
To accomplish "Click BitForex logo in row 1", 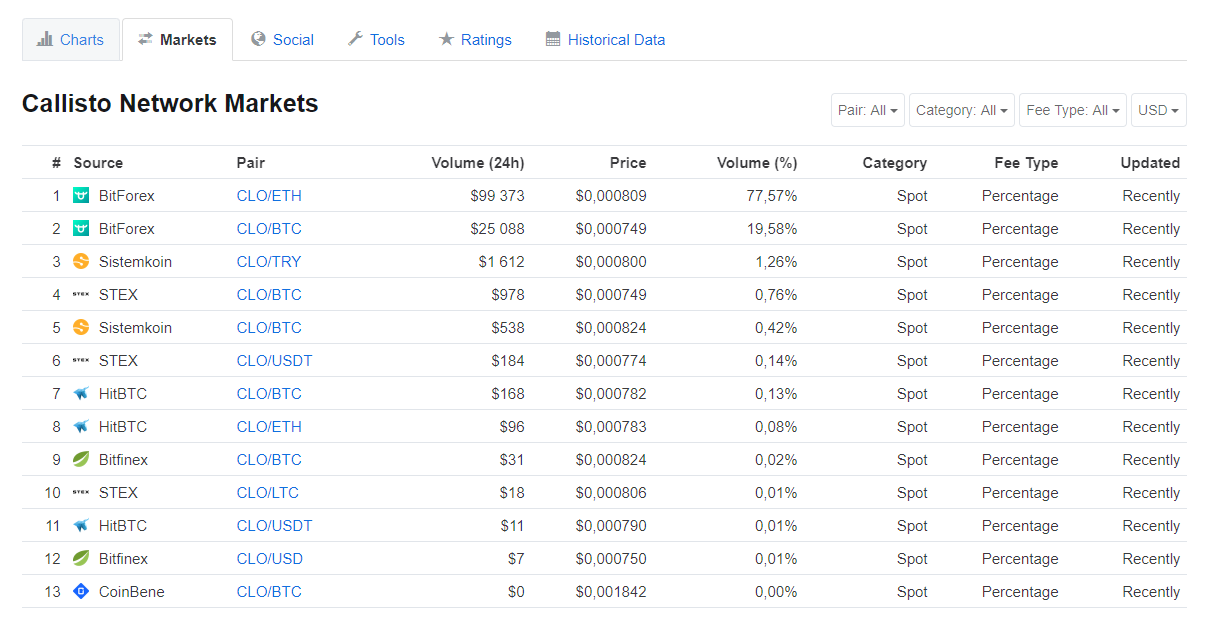I will click(x=81, y=196).
